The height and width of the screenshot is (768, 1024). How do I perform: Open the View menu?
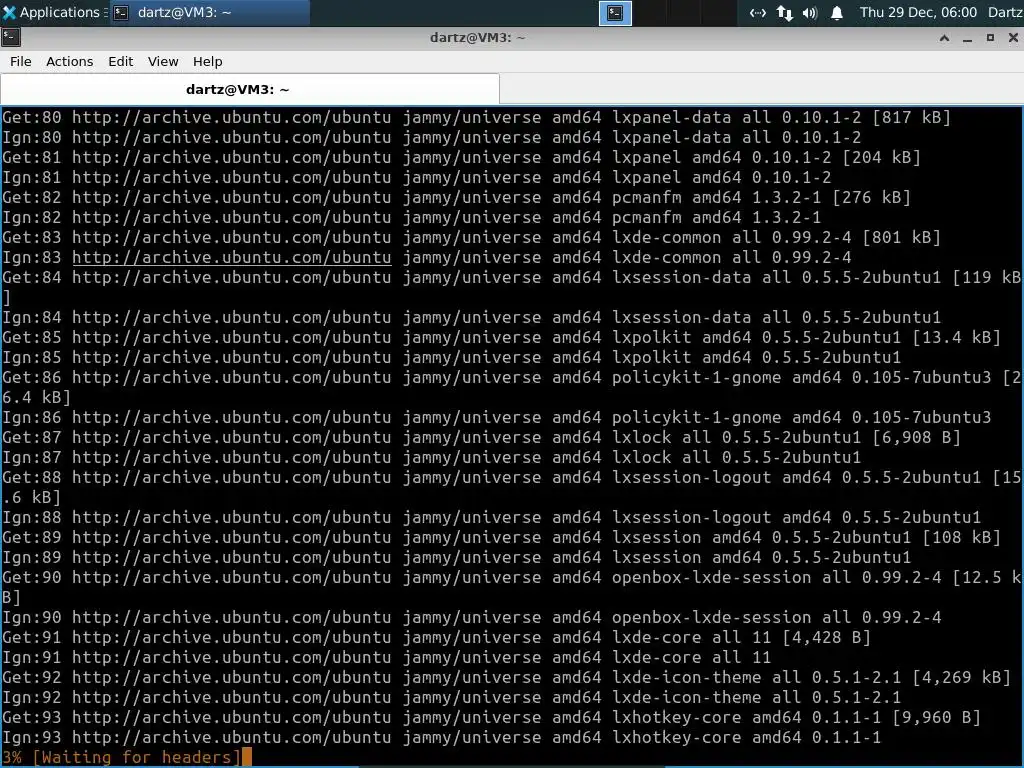coord(163,61)
